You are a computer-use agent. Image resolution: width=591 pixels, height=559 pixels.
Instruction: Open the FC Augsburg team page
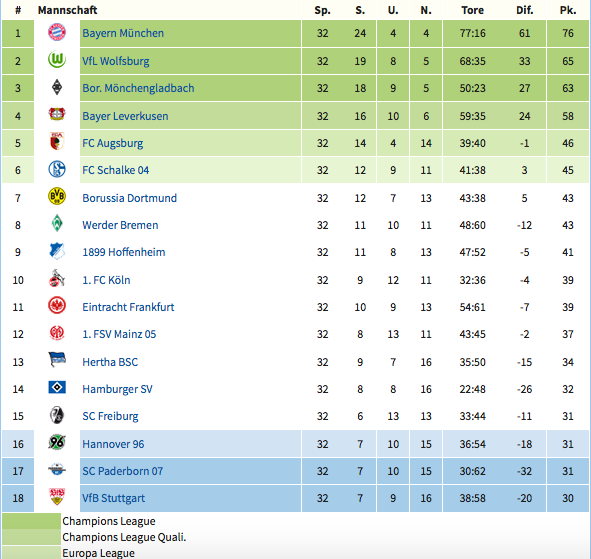pyautogui.click(x=113, y=143)
